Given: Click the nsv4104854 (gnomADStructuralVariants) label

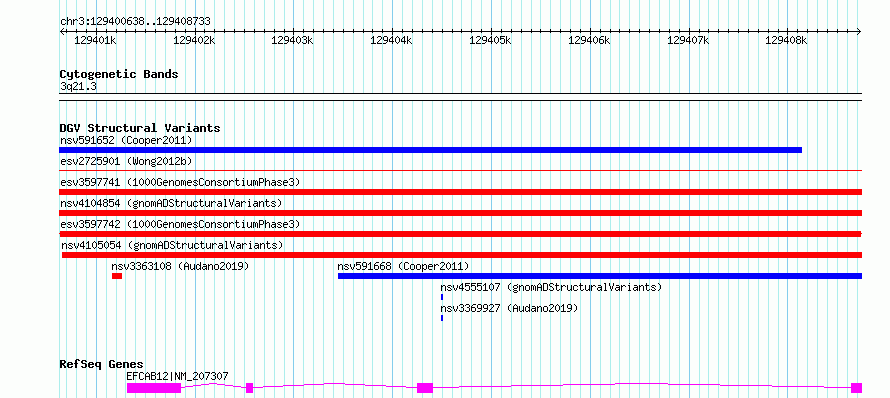Looking at the screenshot, I should coord(171,203).
